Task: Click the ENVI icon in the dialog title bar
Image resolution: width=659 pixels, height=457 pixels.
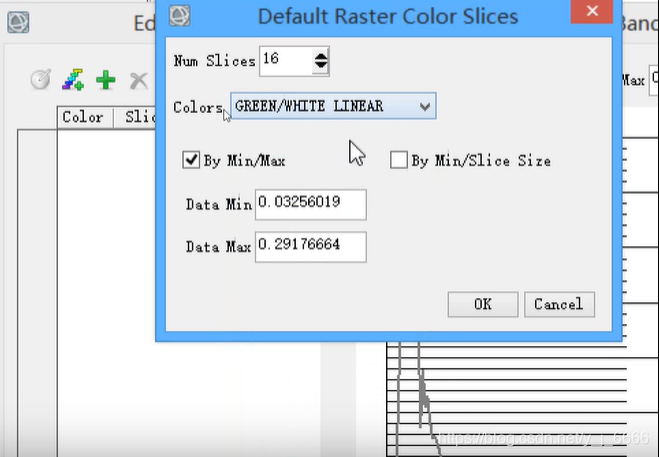Action: pos(179,16)
